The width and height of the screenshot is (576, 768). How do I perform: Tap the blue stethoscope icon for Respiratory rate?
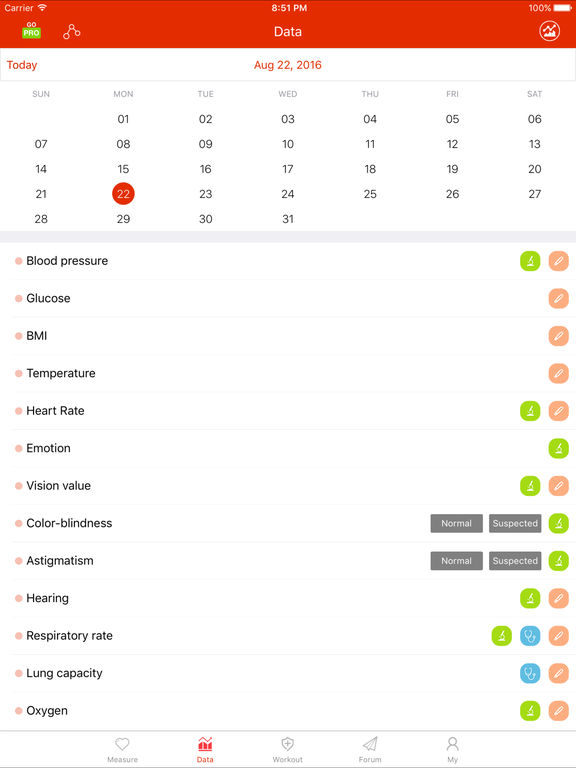point(530,636)
